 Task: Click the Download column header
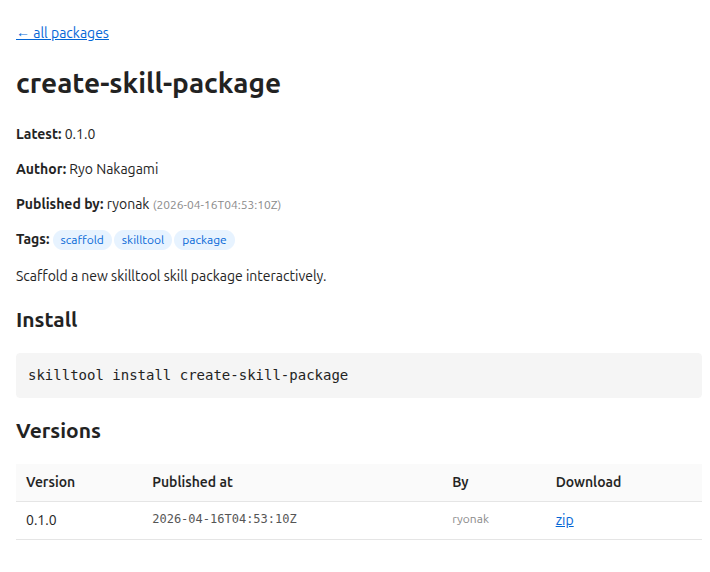click(588, 482)
